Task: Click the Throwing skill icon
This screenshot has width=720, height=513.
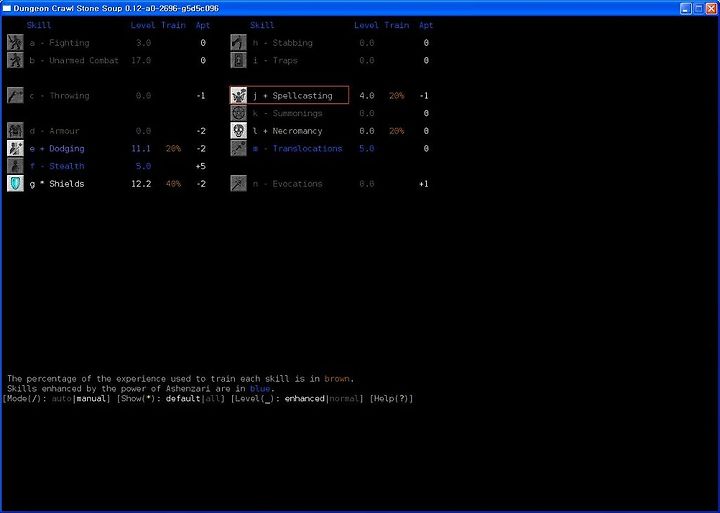Action: pos(15,96)
